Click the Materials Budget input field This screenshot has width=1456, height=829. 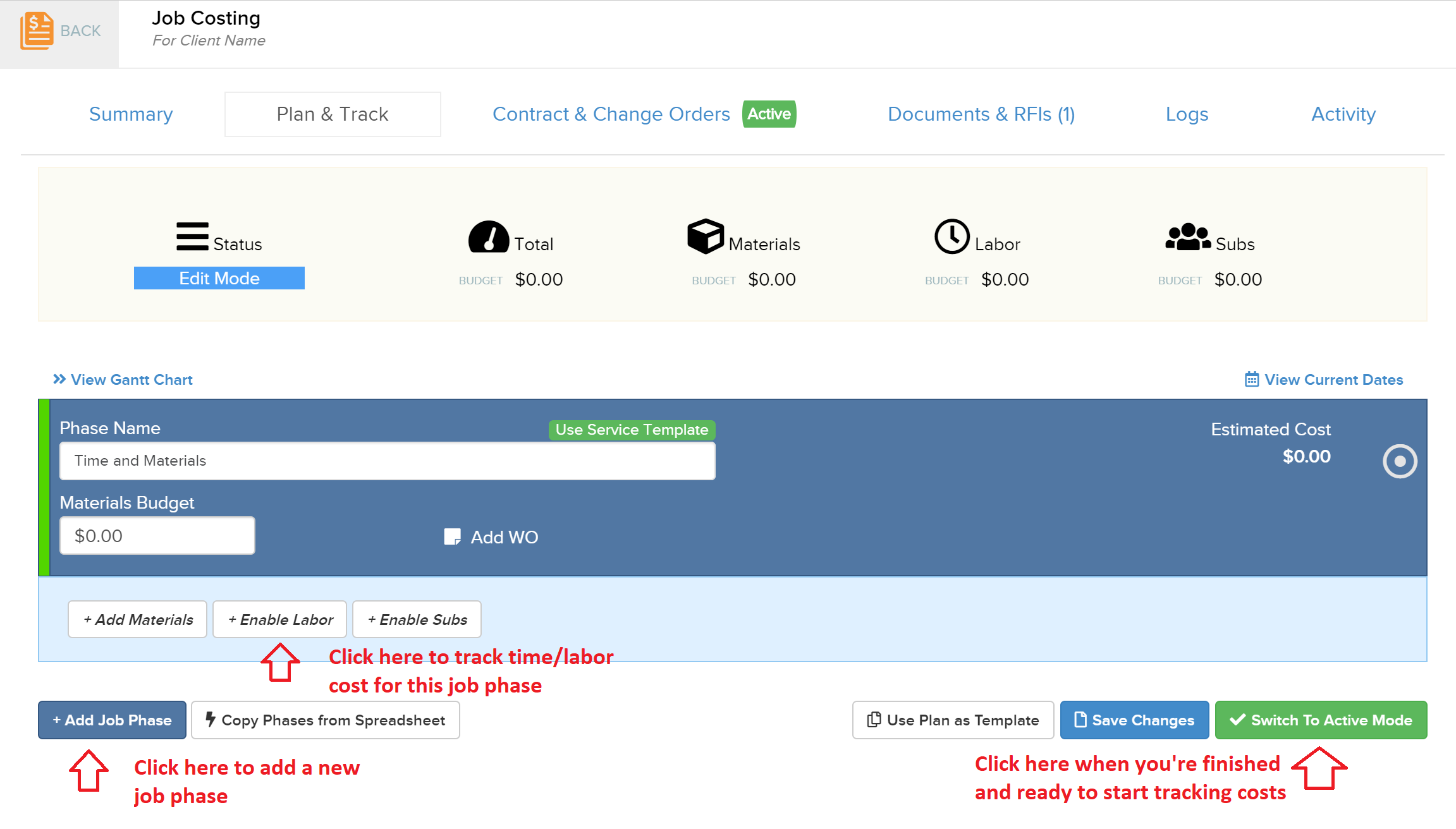[157, 536]
